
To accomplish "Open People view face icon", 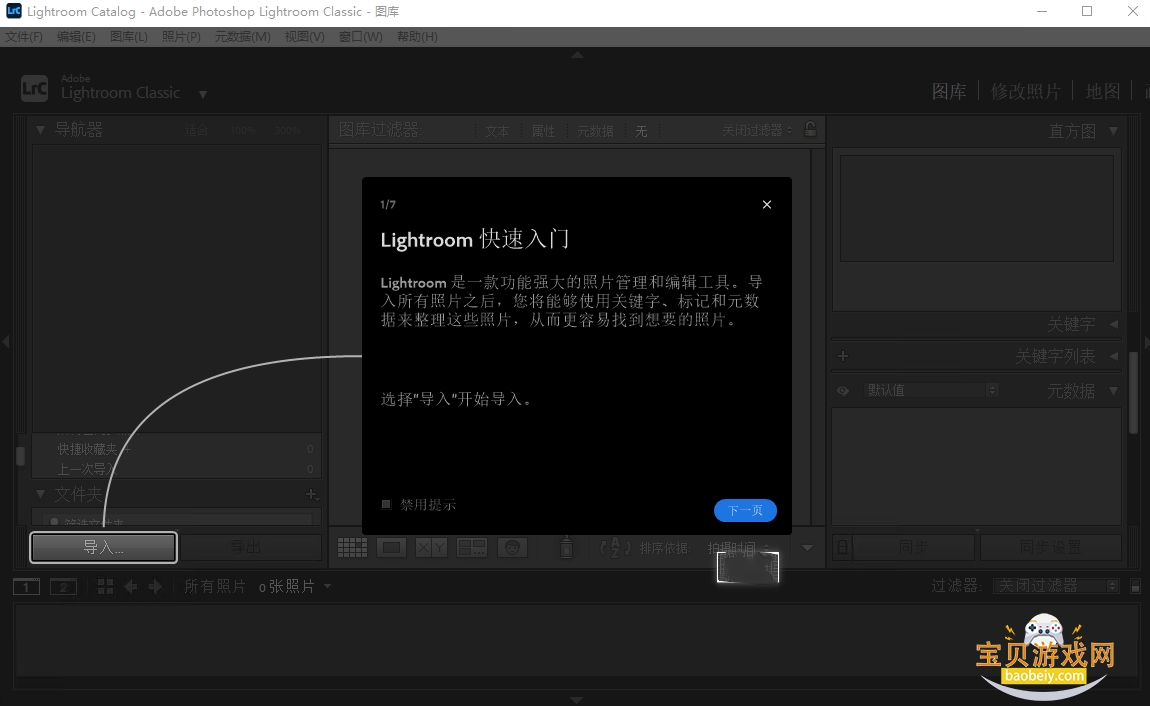I will pos(512,548).
